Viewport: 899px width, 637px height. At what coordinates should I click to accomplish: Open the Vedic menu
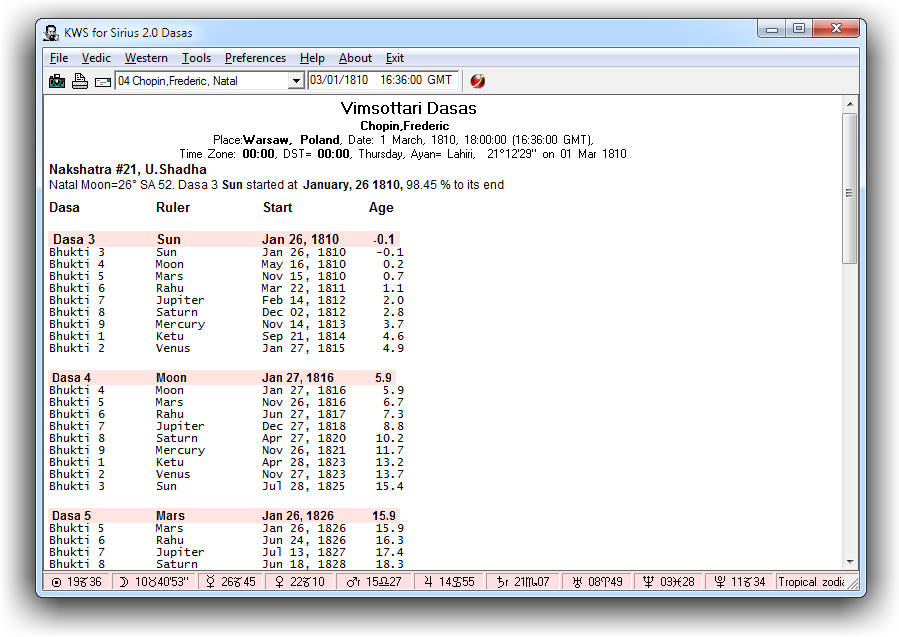[x=96, y=58]
